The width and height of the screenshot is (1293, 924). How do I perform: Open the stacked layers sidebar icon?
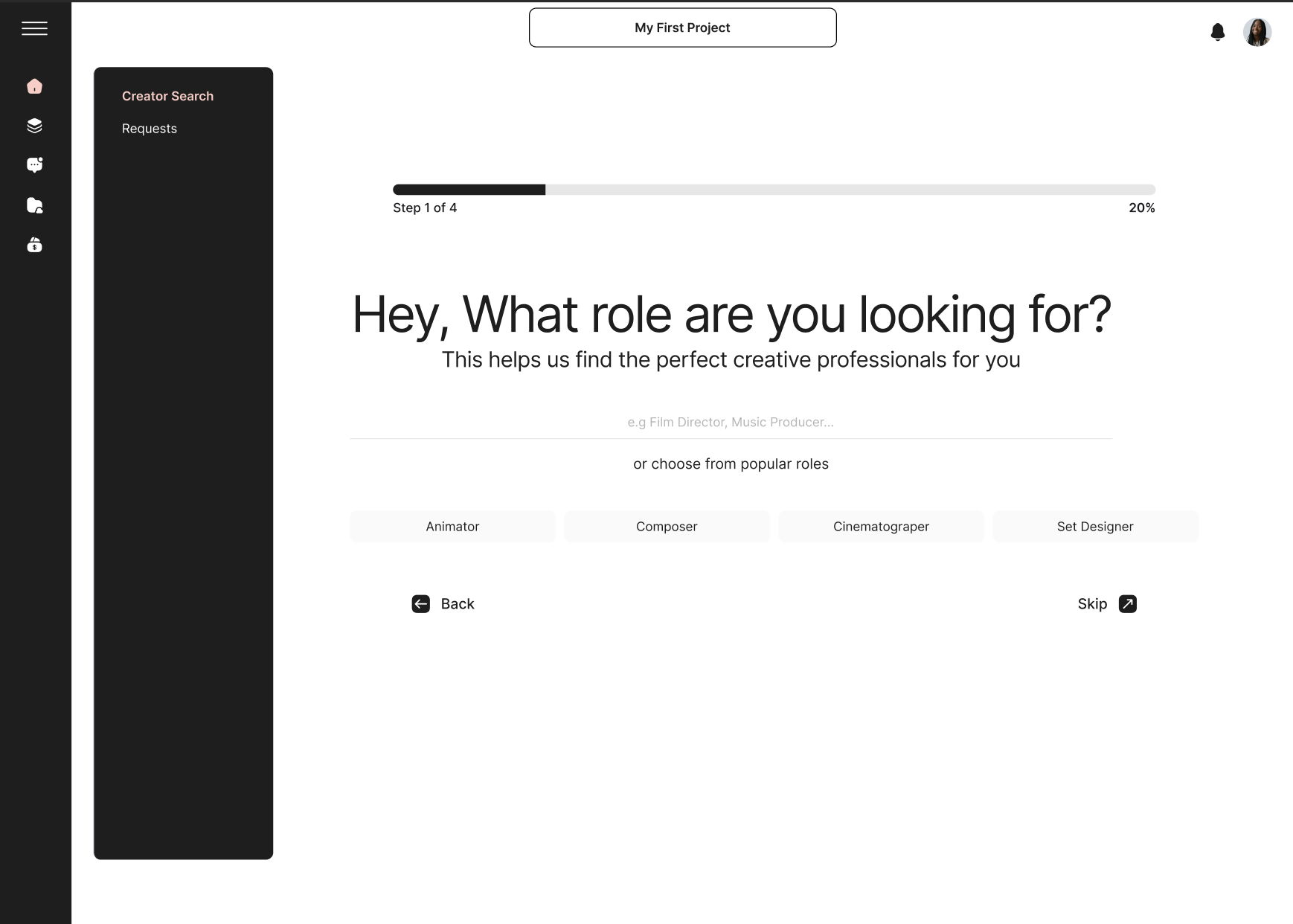click(x=34, y=126)
